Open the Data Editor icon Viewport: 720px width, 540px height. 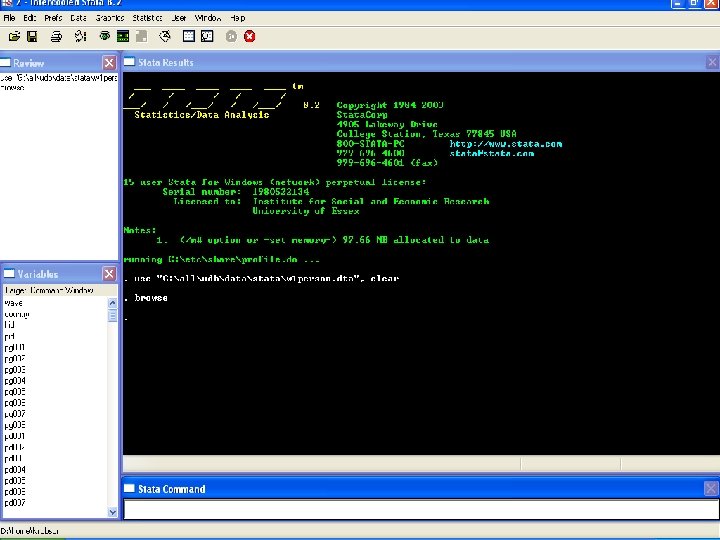pos(189,36)
